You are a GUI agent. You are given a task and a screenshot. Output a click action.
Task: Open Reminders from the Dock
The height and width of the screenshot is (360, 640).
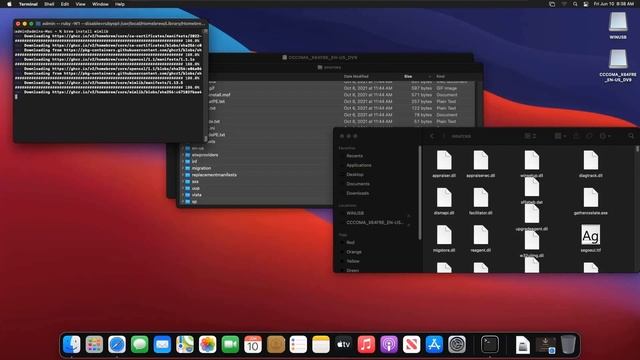pos(298,344)
